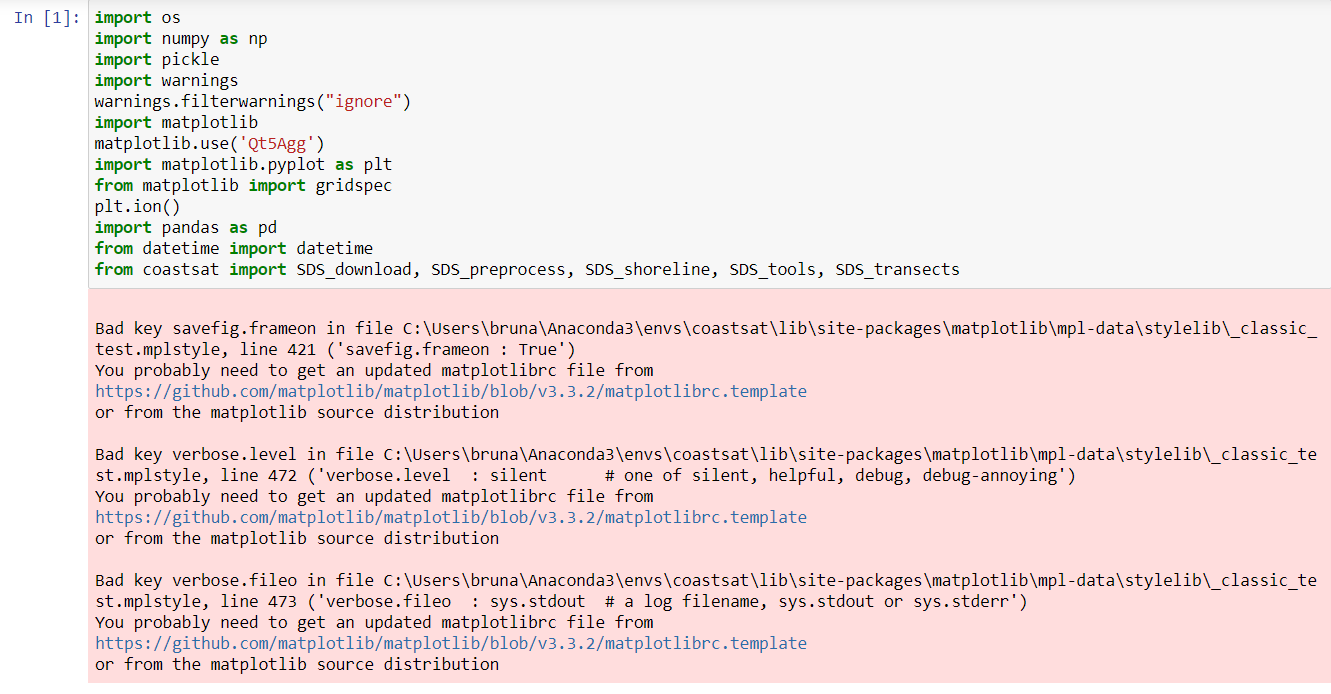Image resolution: width=1331 pixels, height=694 pixels.
Task: Click SDS_transects in the import line
Action: (897, 270)
